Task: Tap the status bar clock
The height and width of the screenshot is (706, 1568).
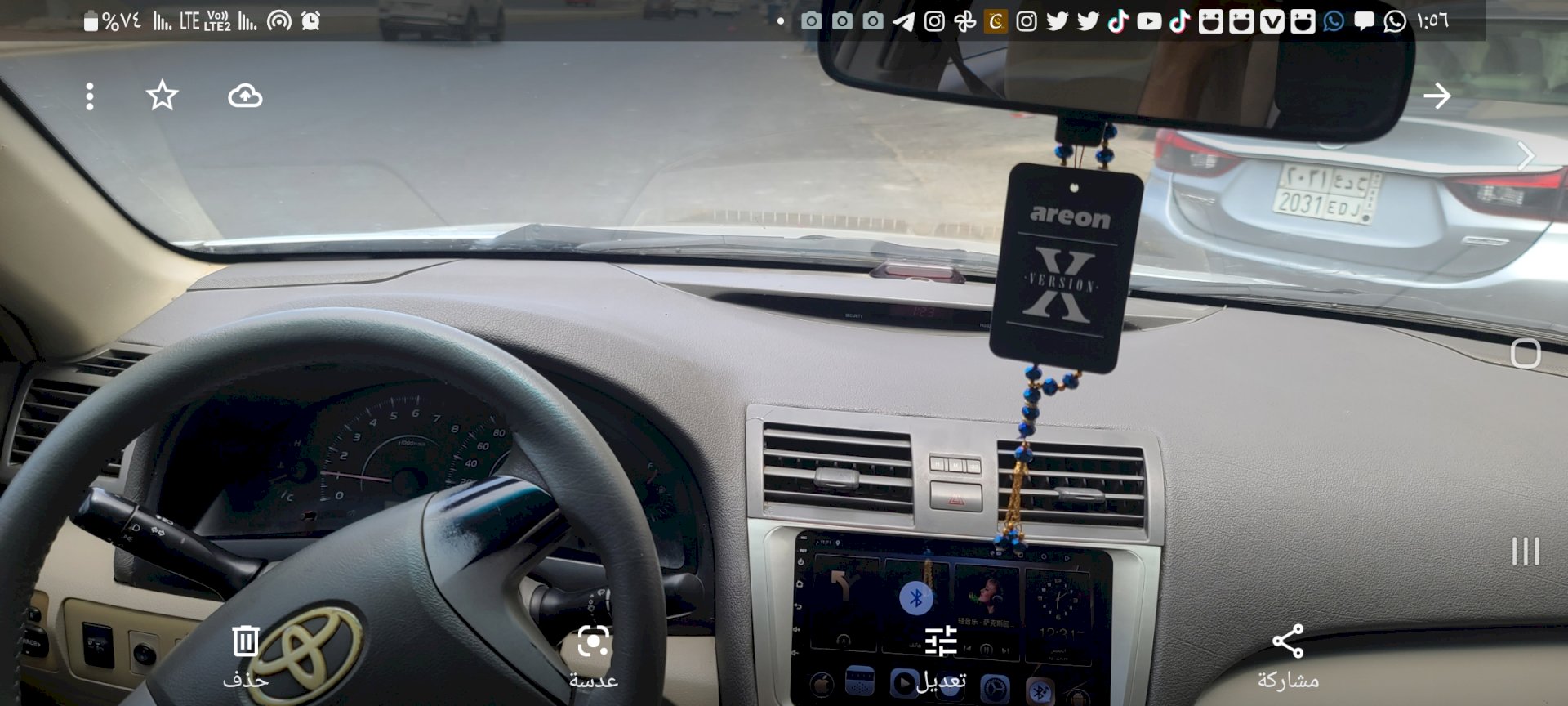Action: [x=1433, y=21]
